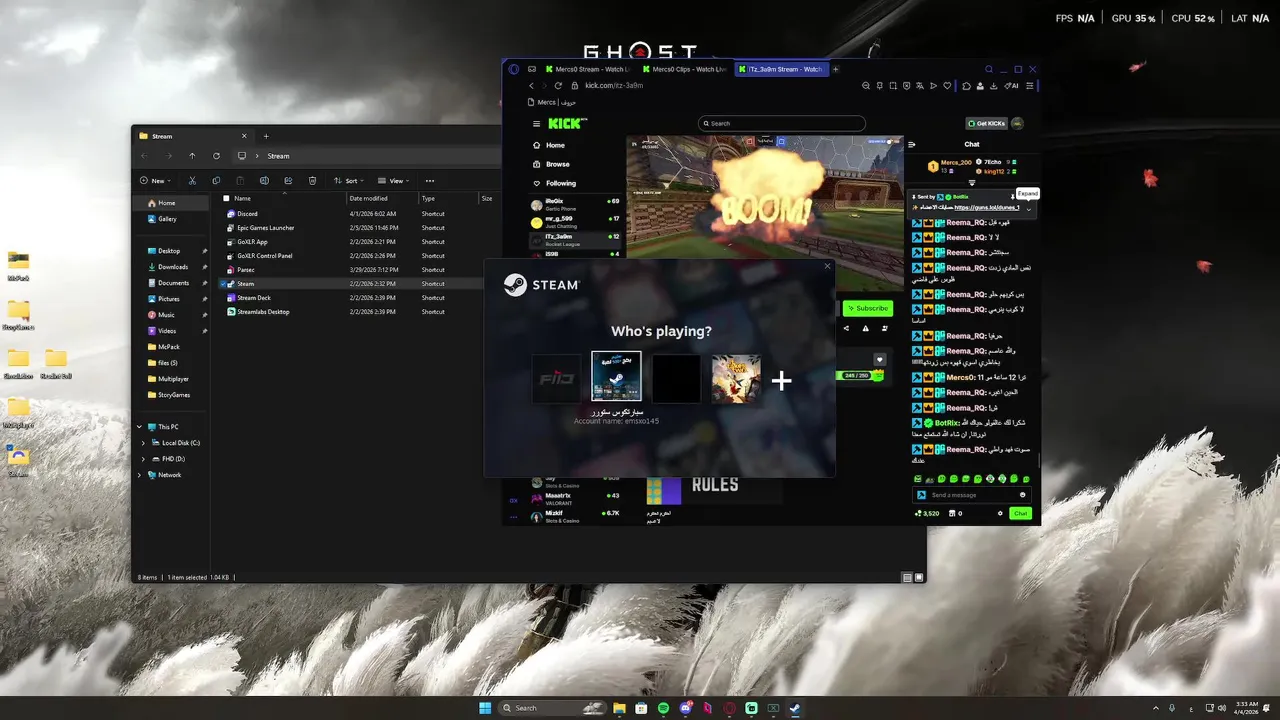Click green Chat send button
This screenshot has height=720, width=1280.
tap(1020, 513)
